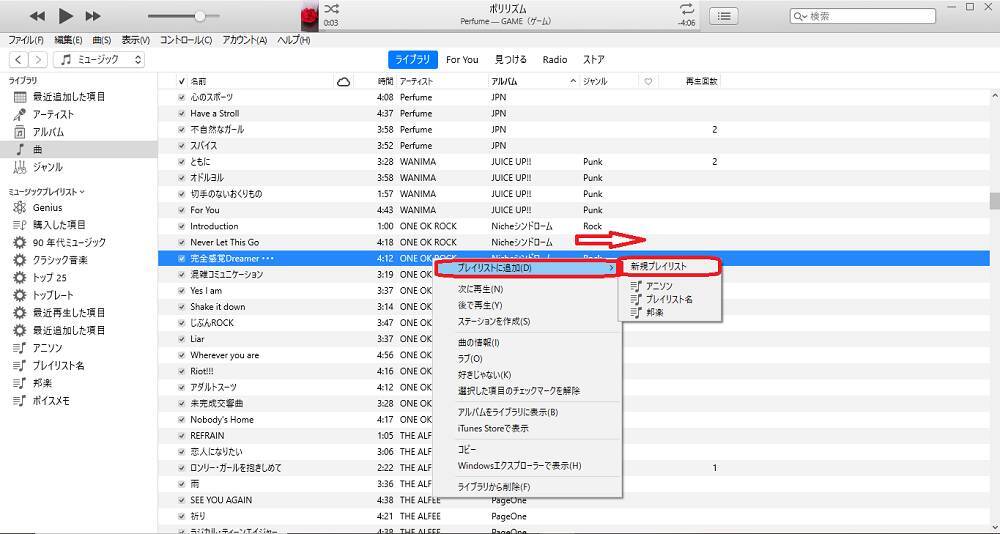Open the Genius playlist in the sidebar
This screenshot has height=534, width=1000.
pos(47,207)
